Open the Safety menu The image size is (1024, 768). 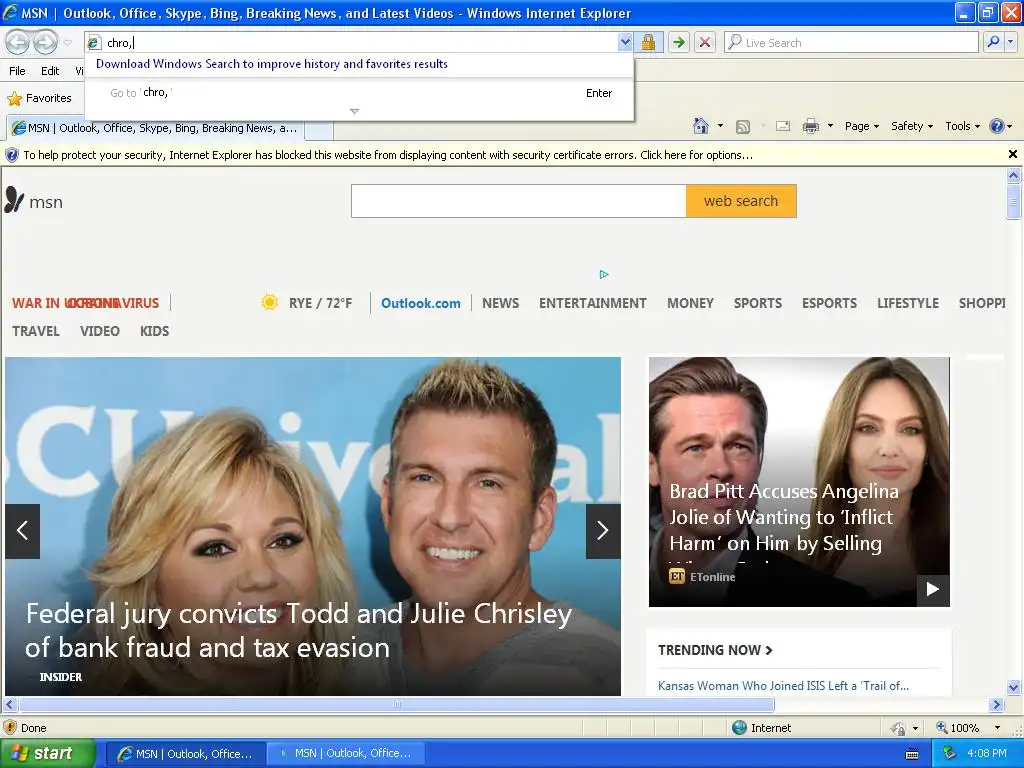[x=912, y=126]
